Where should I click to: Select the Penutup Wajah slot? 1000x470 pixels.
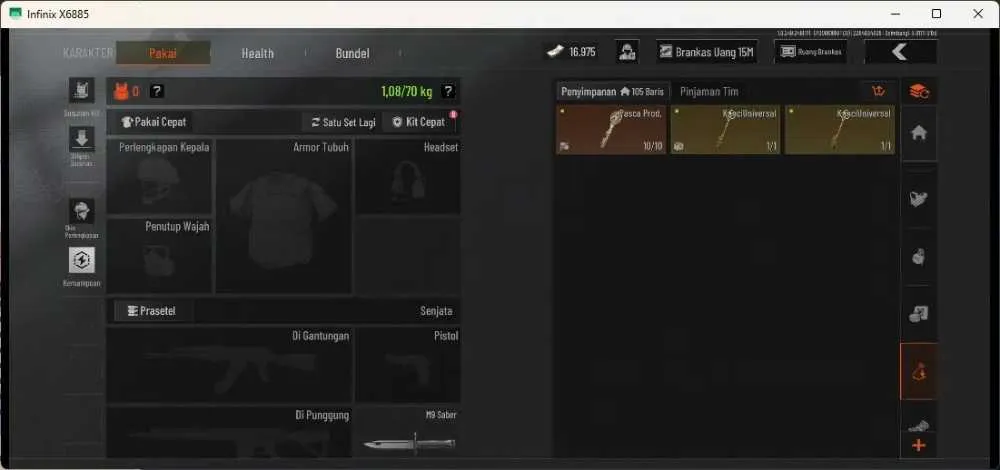pyautogui.click(x=159, y=256)
